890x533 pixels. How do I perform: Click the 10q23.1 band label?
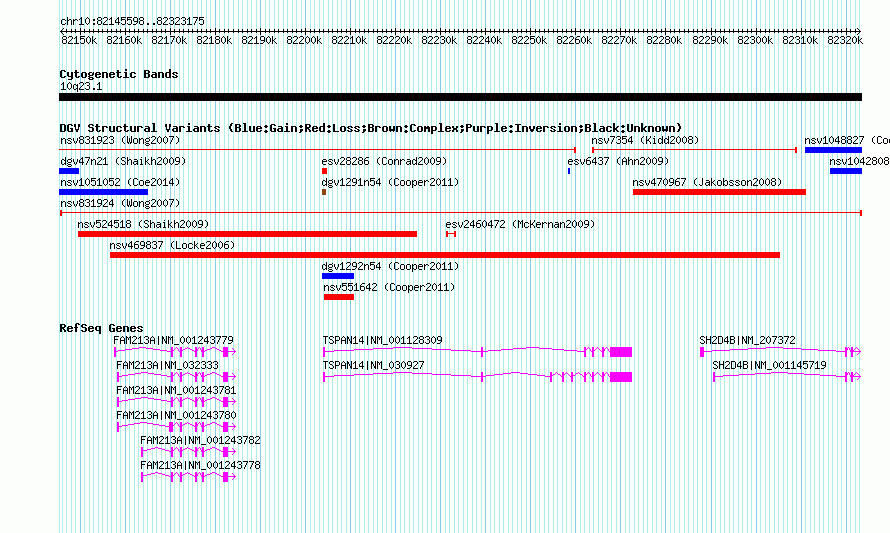pos(81,86)
